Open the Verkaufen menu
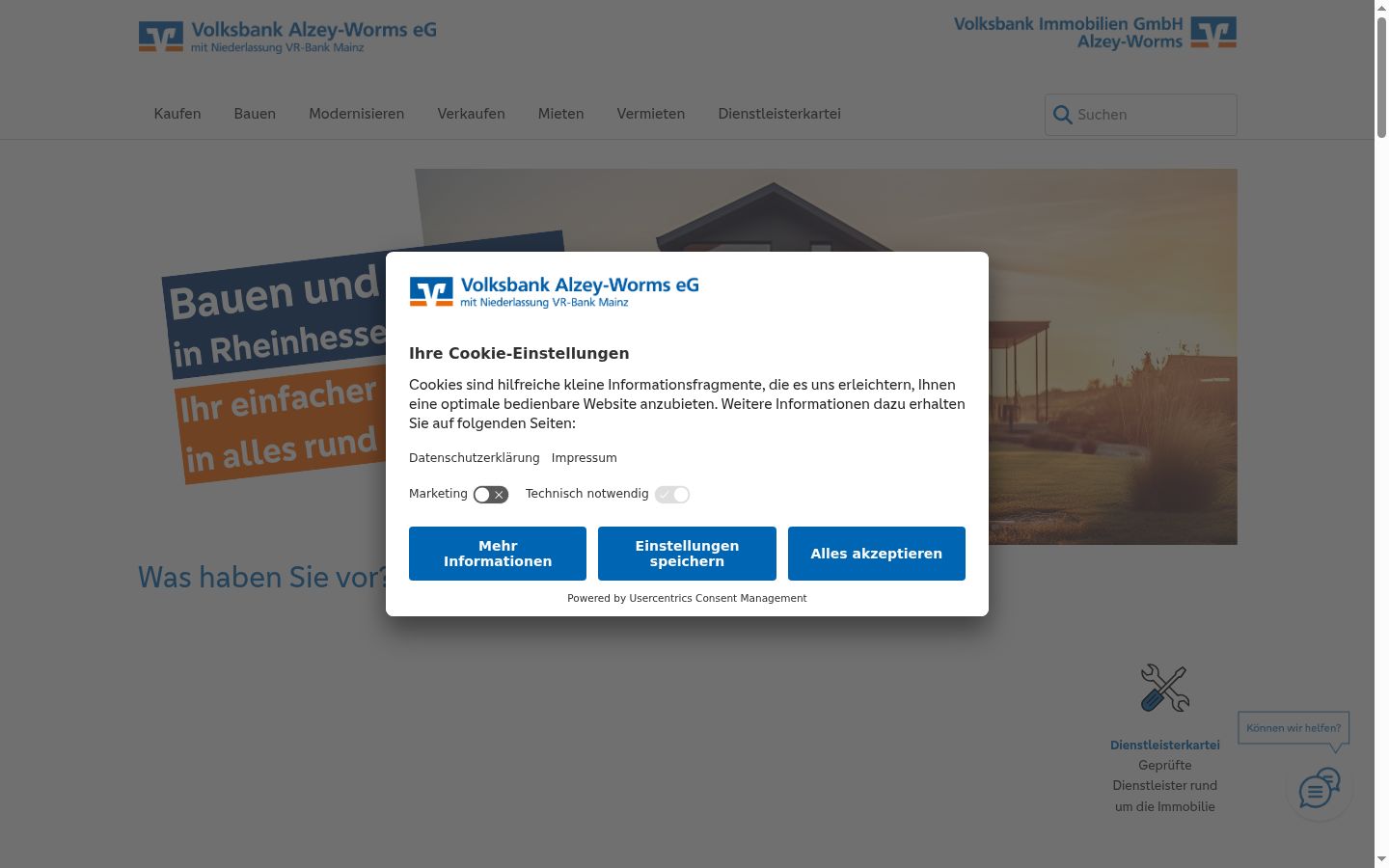Viewport: 1389px width, 868px height. 471,114
